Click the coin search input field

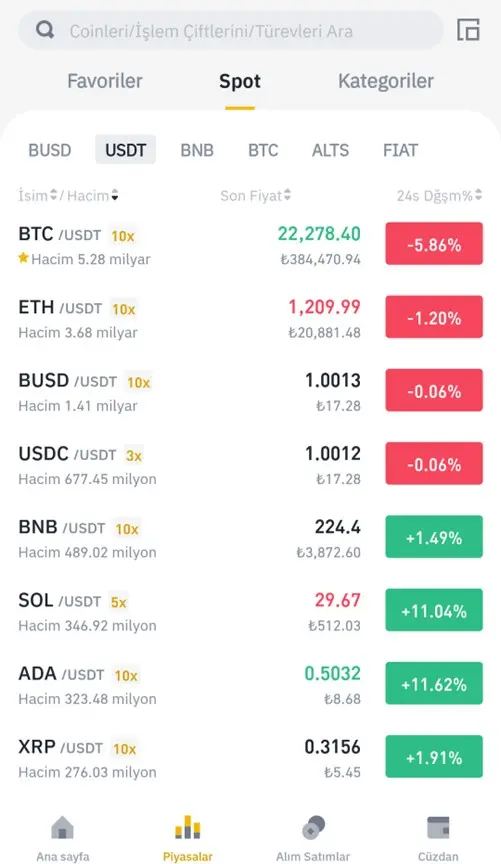point(231,30)
